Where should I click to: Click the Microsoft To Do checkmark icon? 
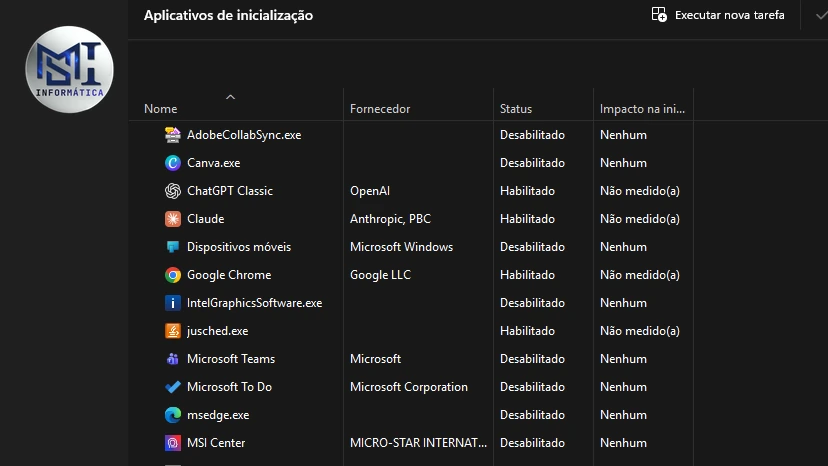click(173, 387)
